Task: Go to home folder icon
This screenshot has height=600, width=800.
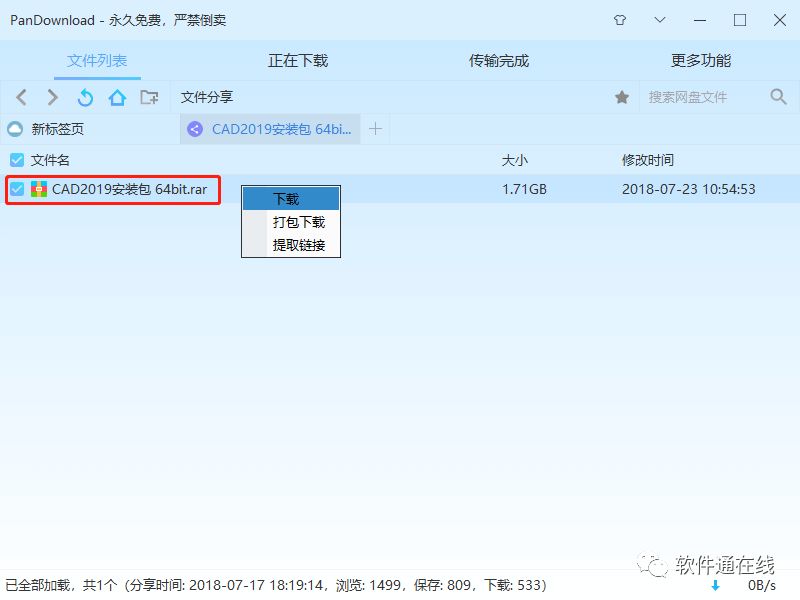Action: pos(117,97)
